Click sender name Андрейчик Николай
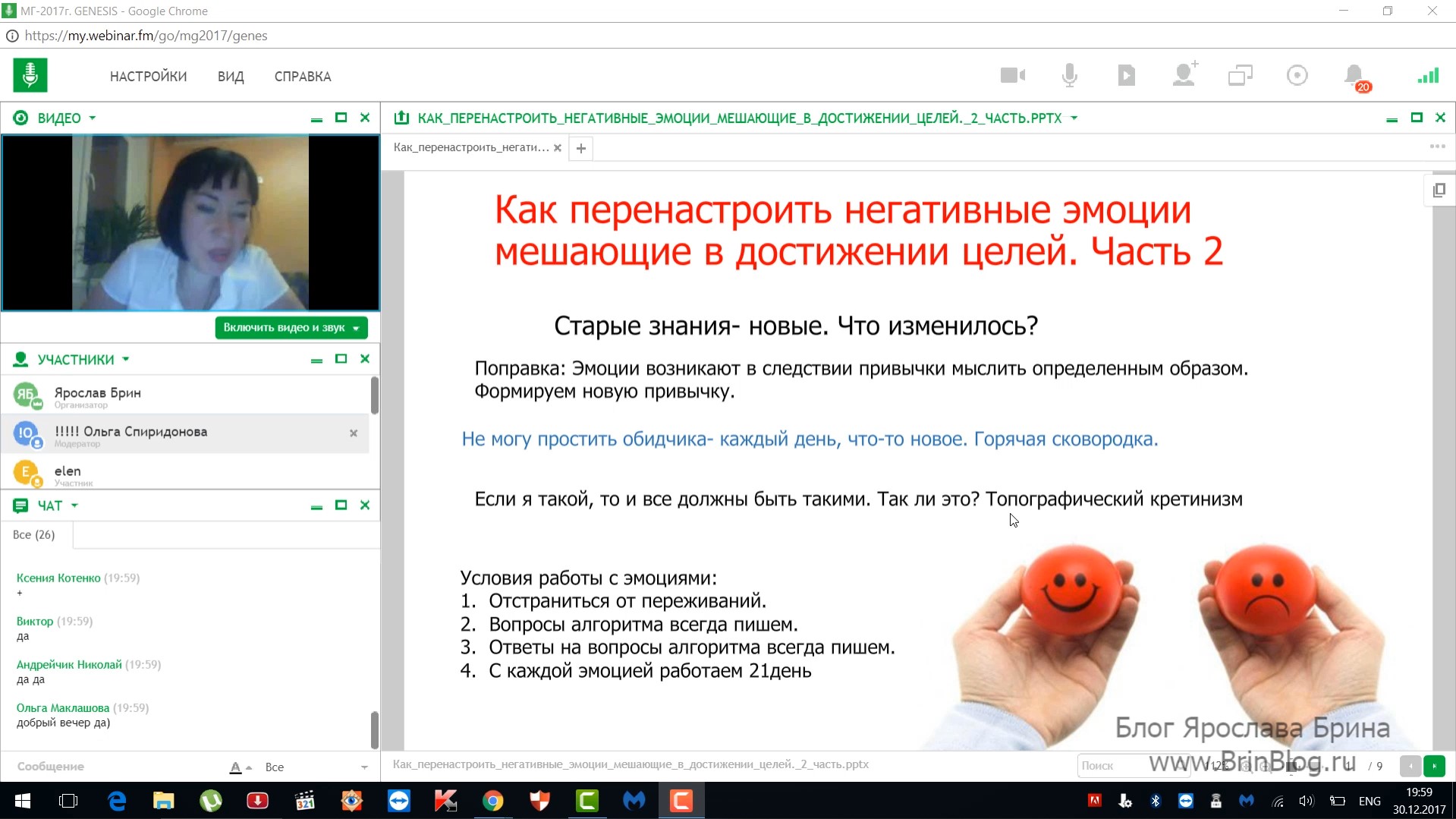The height and width of the screenshot is (819, 1456). [69, 664]
